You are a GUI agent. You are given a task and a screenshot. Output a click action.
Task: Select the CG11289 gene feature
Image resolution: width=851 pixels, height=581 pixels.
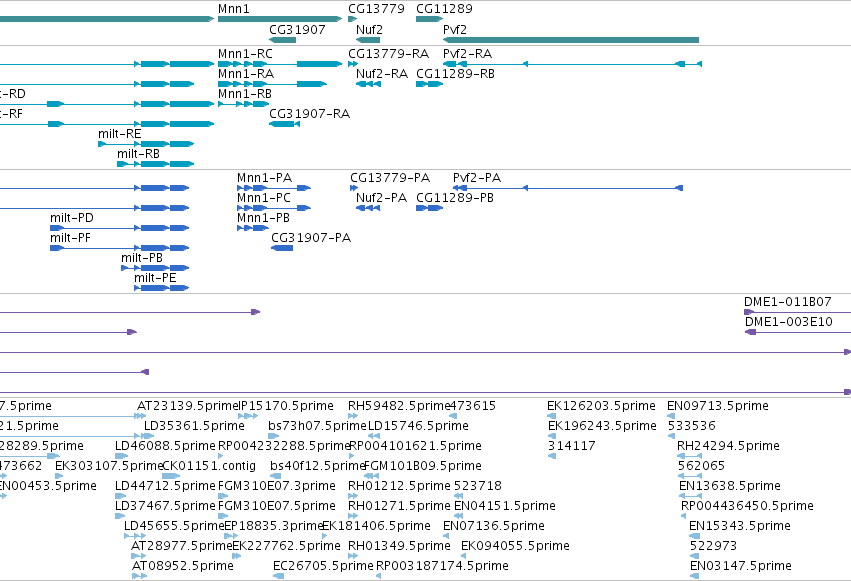pyautogui.click(x=429, y=19)
